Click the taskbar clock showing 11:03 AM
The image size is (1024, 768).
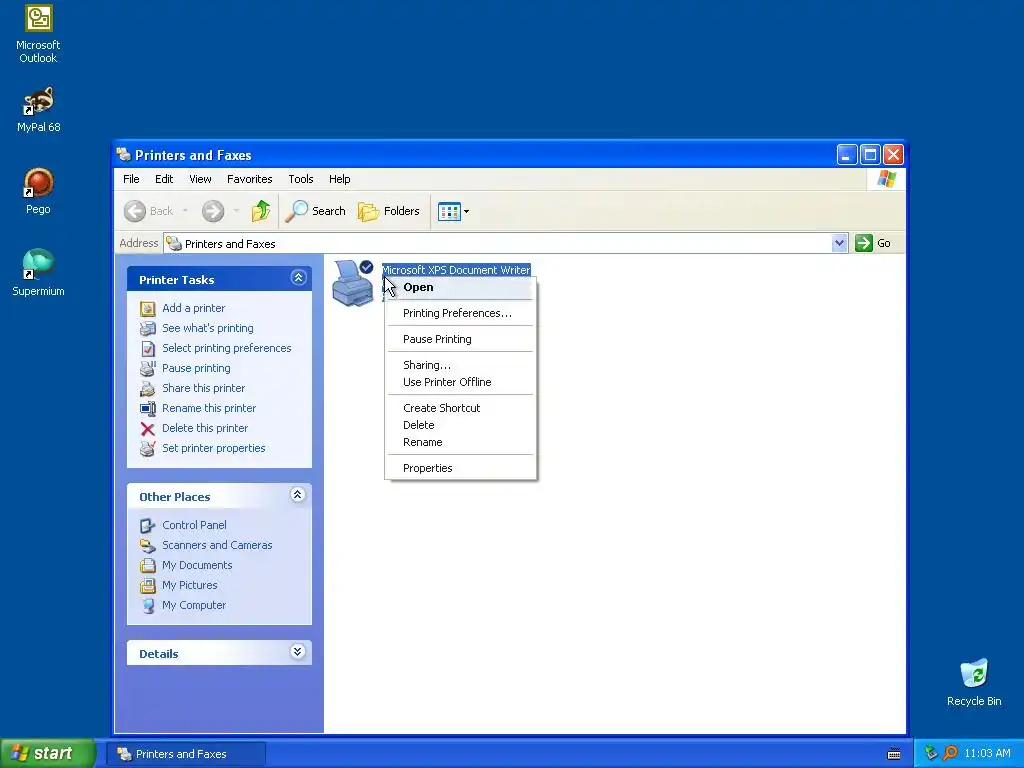(x=987, y=754)
